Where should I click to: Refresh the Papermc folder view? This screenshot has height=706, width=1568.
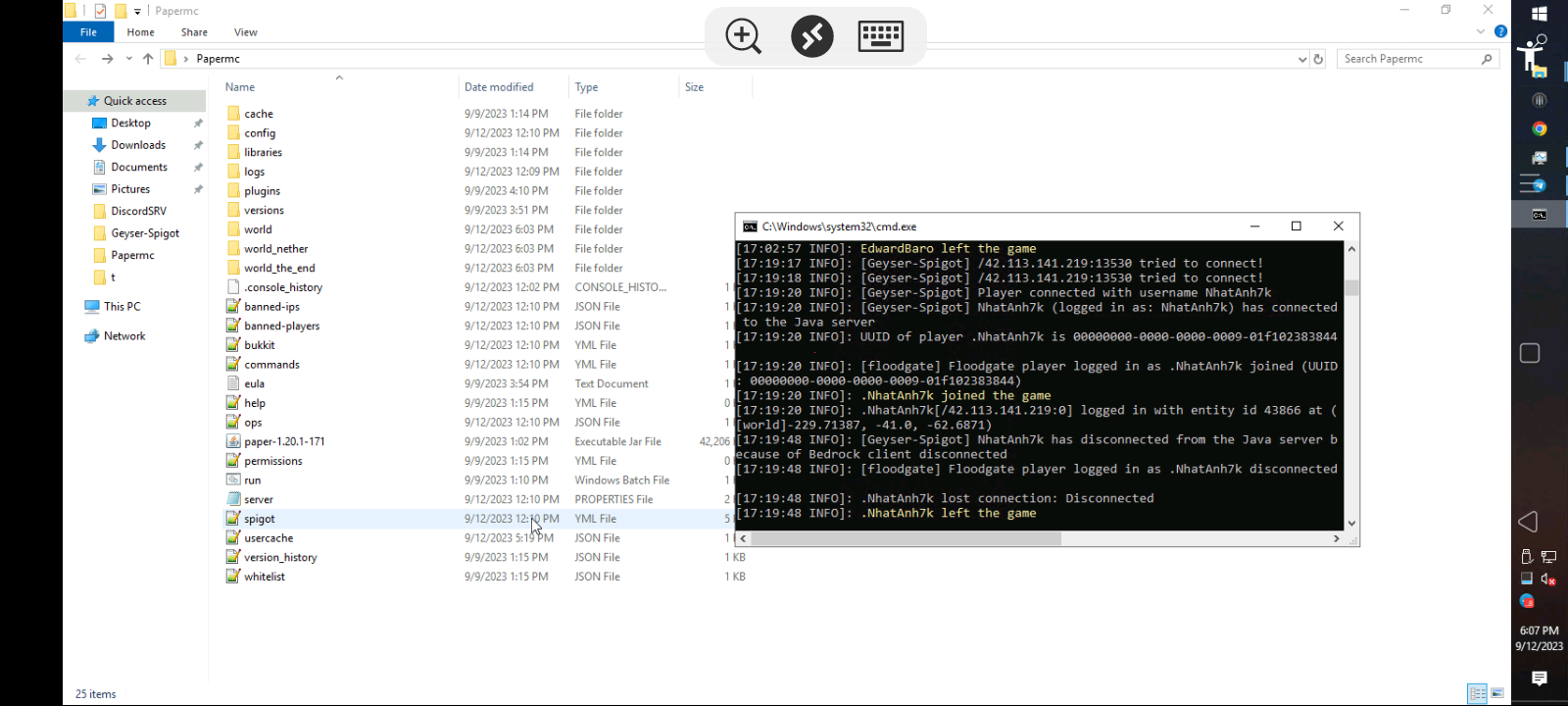point(1318,59)
